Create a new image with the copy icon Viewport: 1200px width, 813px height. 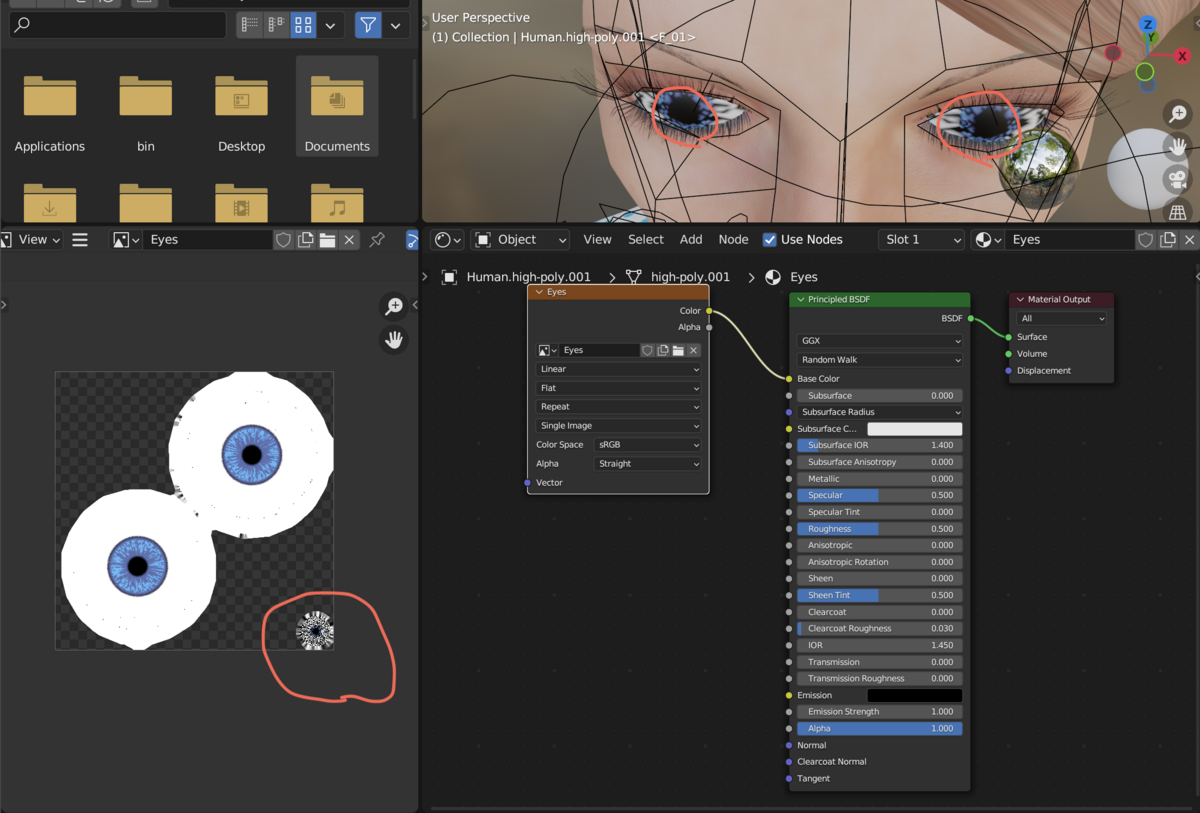(x=306, y=239)
